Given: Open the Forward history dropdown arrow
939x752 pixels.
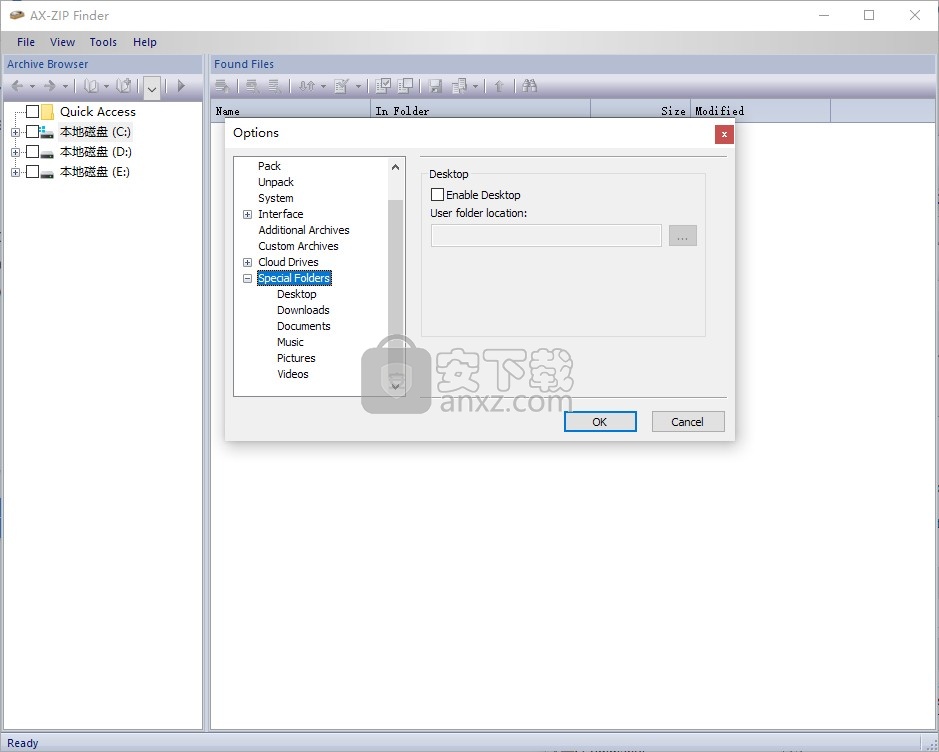Looking at the screenshot, I should pos(65,87).
